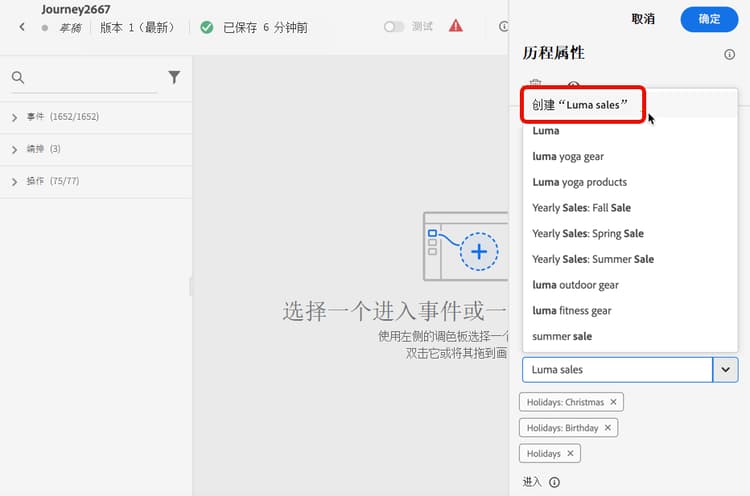Click the green saved checkmark icon
Image resolution: width=750 pixels, height=496 pixels.
(x=207, y=27)
